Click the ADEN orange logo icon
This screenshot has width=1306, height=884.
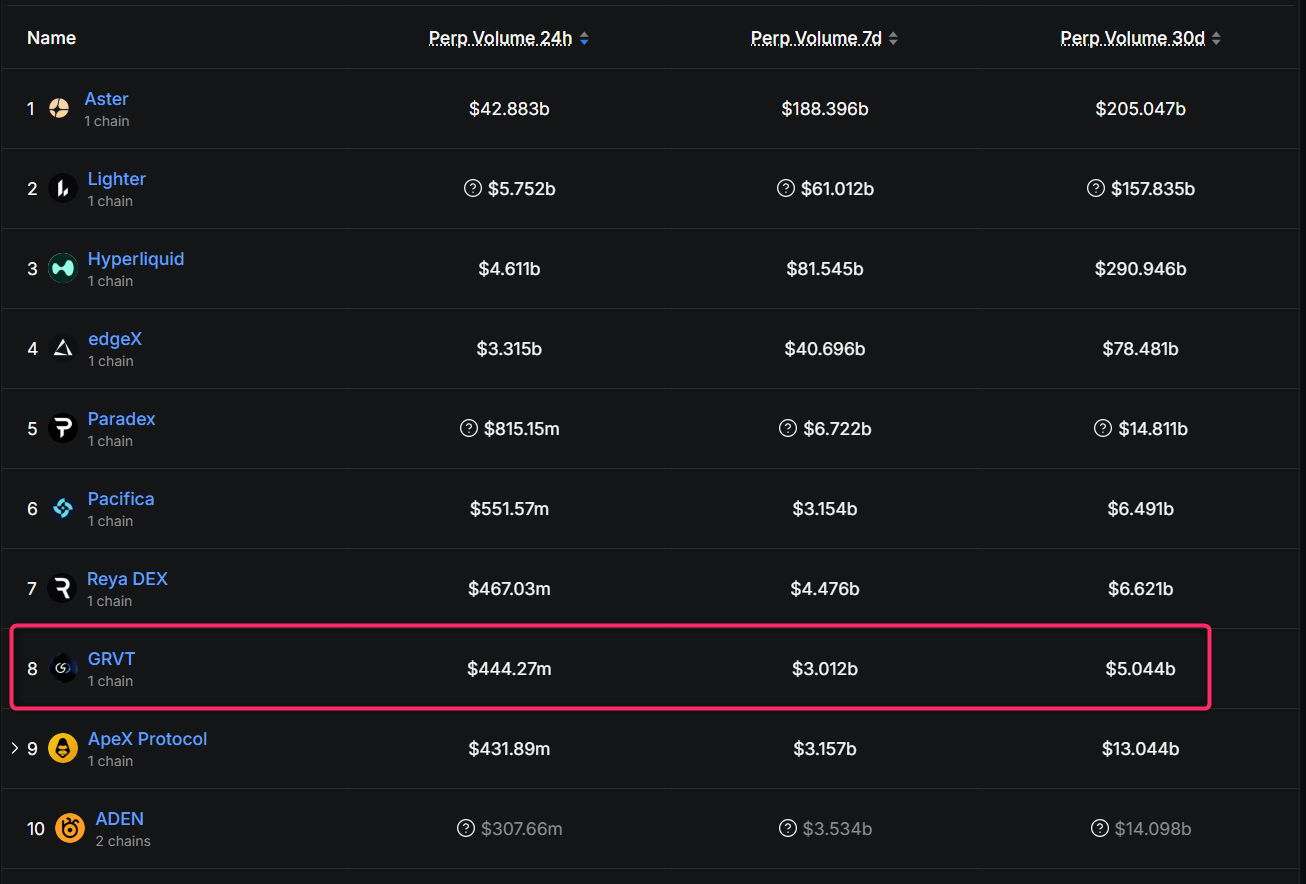pos(70,828)
